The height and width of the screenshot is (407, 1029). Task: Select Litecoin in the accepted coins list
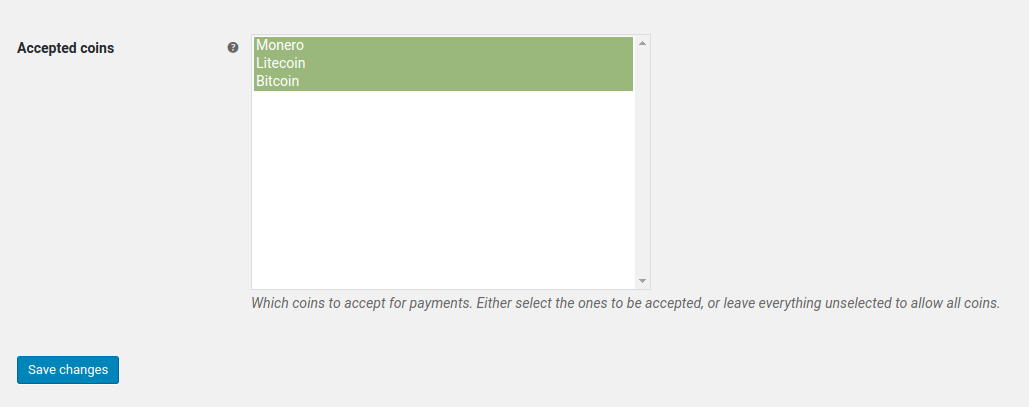(x=444, y=64)
